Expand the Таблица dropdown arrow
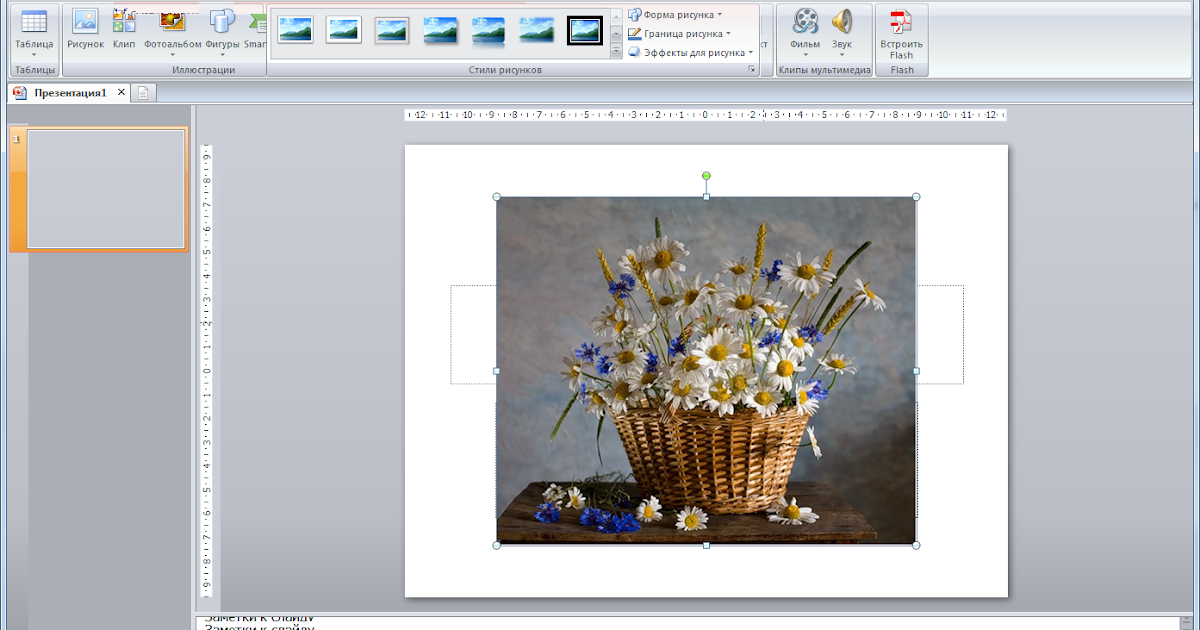1200x630 pixels. (34, 55)
